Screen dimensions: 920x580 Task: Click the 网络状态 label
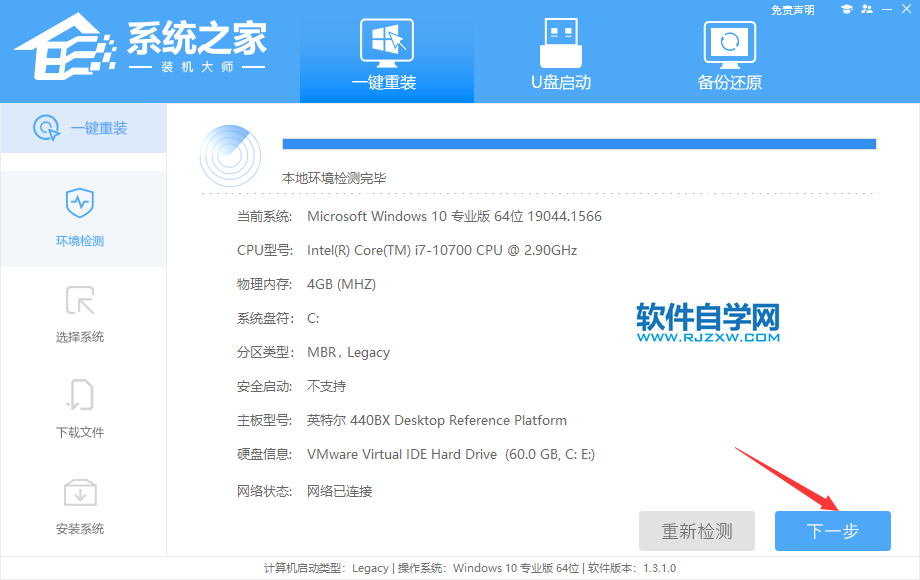tap(264, 491)
